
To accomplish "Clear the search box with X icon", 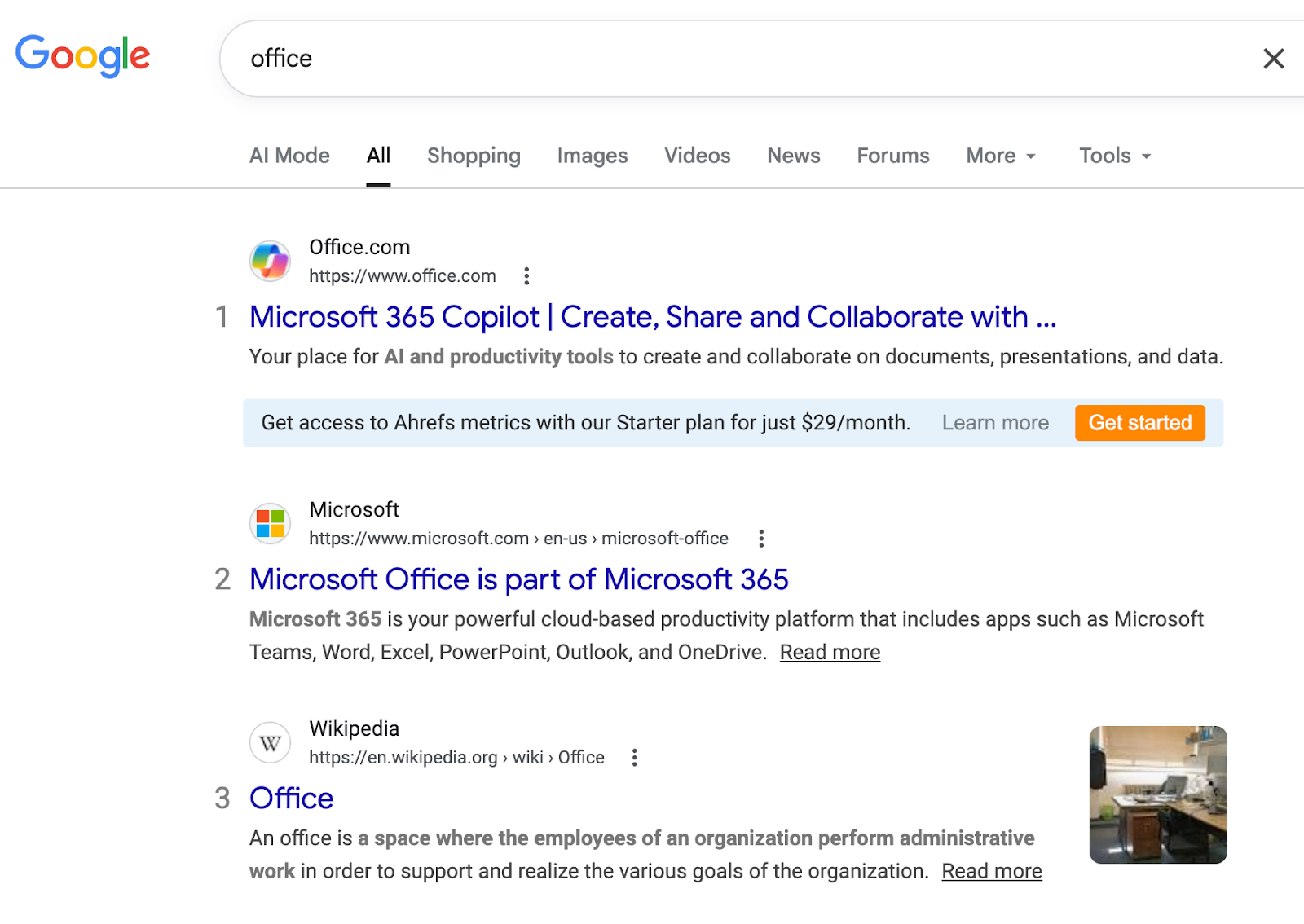I will [1273, 59].
